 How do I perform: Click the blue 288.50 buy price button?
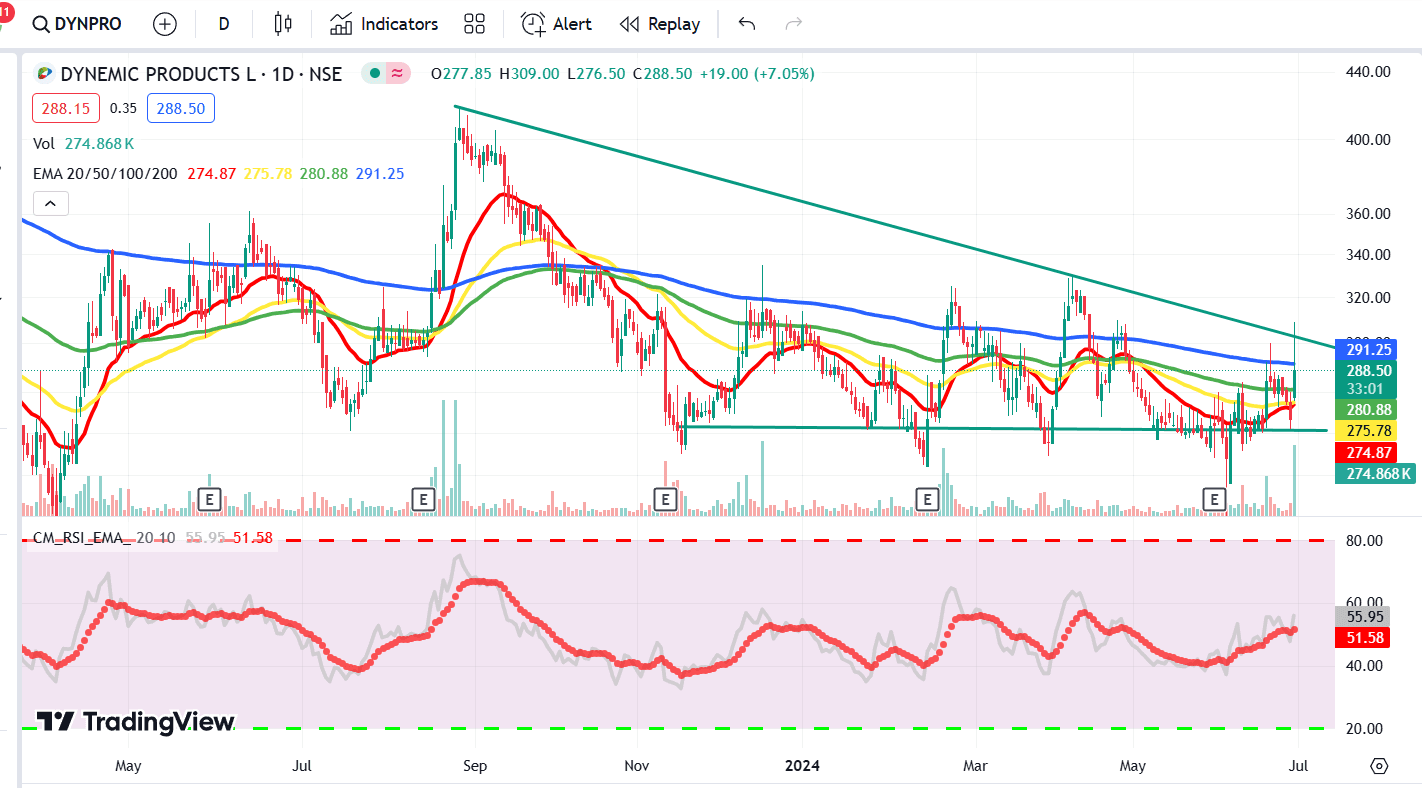(x=181, y=108)
